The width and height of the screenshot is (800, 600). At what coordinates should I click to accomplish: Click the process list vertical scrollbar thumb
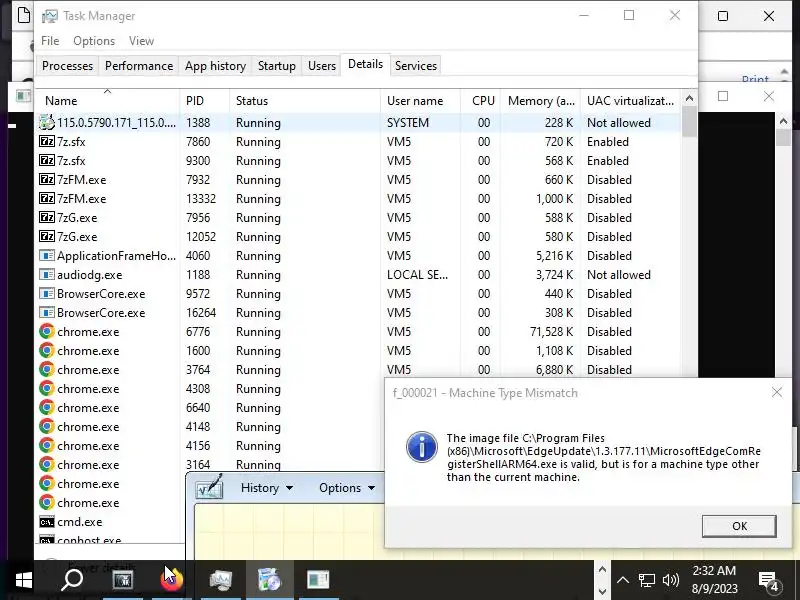689,121
